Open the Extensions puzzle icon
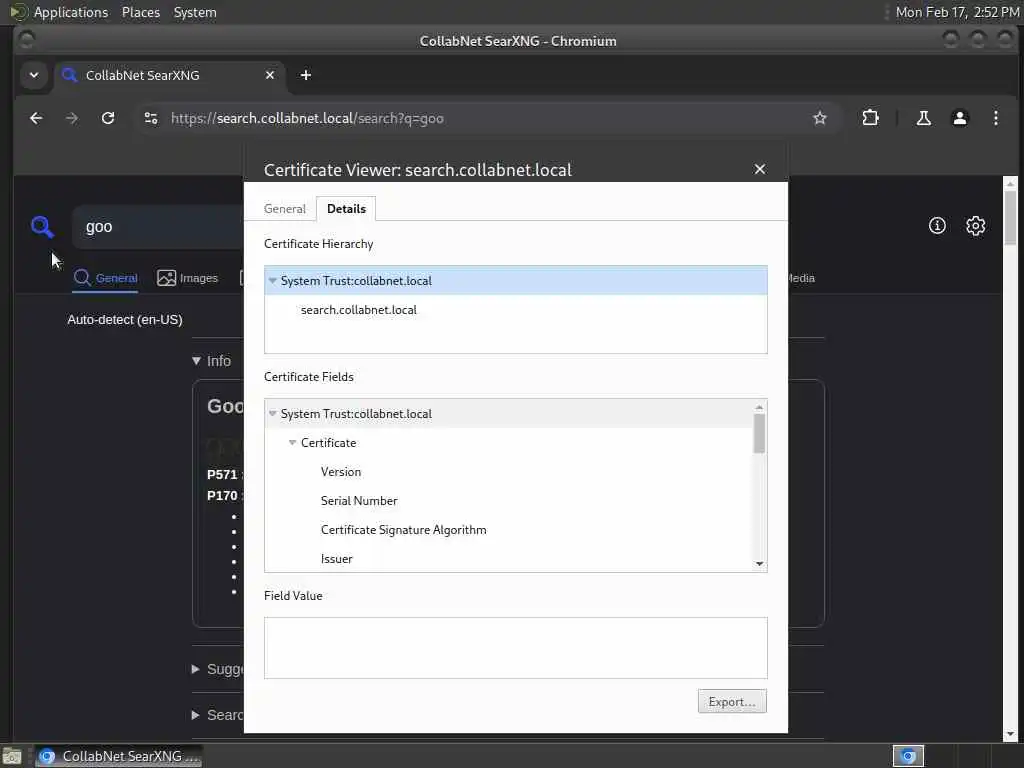The image size is (1024, 768). pyautogui.click(x=870, y=118)
